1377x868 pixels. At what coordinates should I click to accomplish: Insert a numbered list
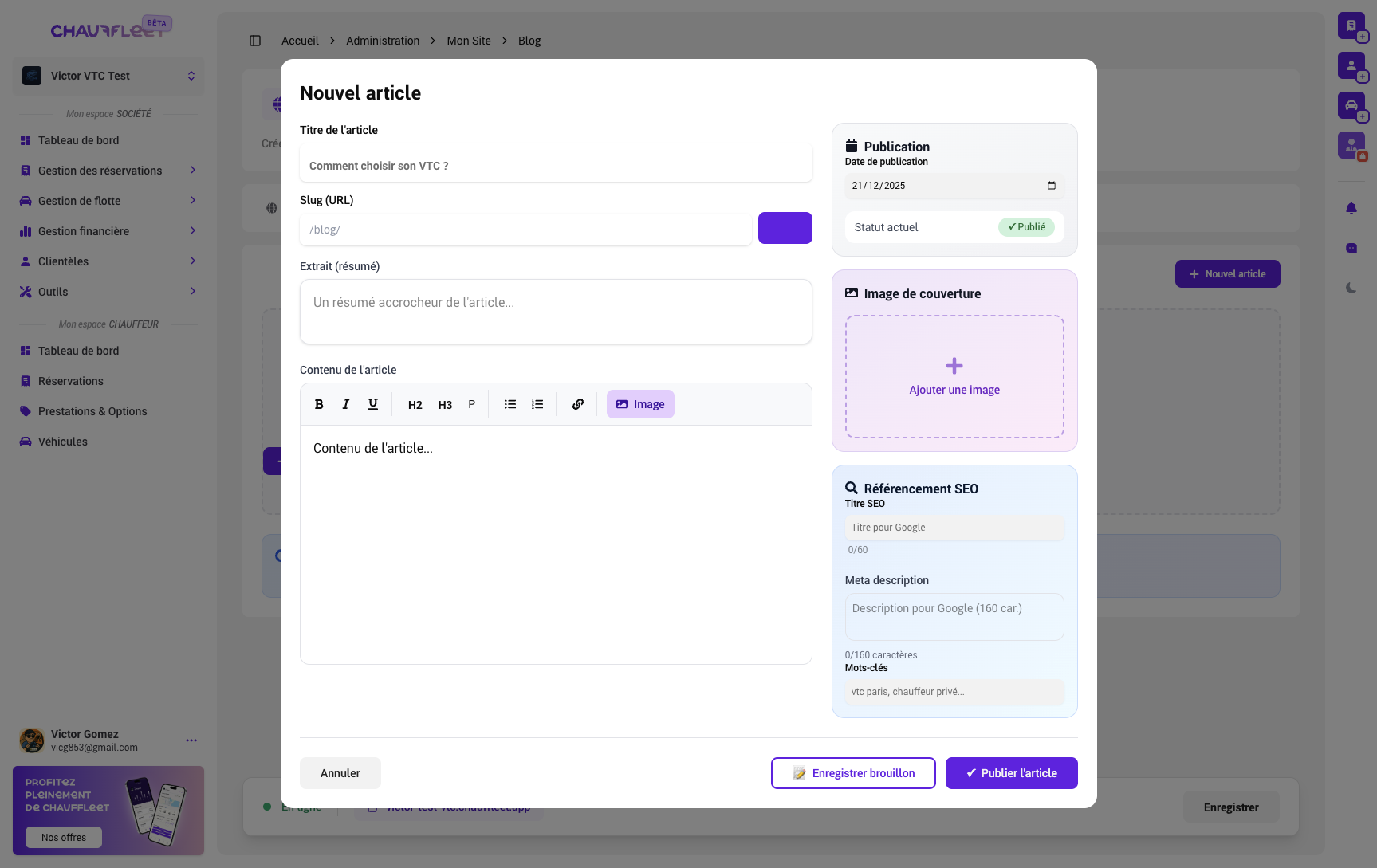point(537,404)
